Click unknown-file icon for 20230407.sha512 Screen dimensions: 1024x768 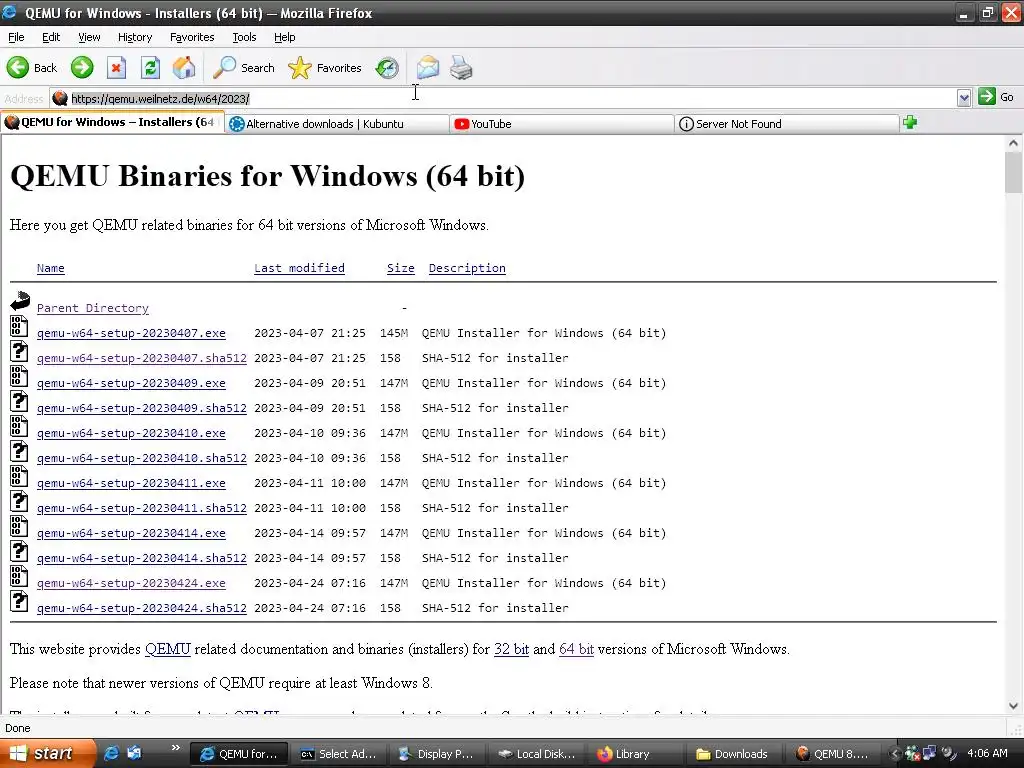point(19,351)
